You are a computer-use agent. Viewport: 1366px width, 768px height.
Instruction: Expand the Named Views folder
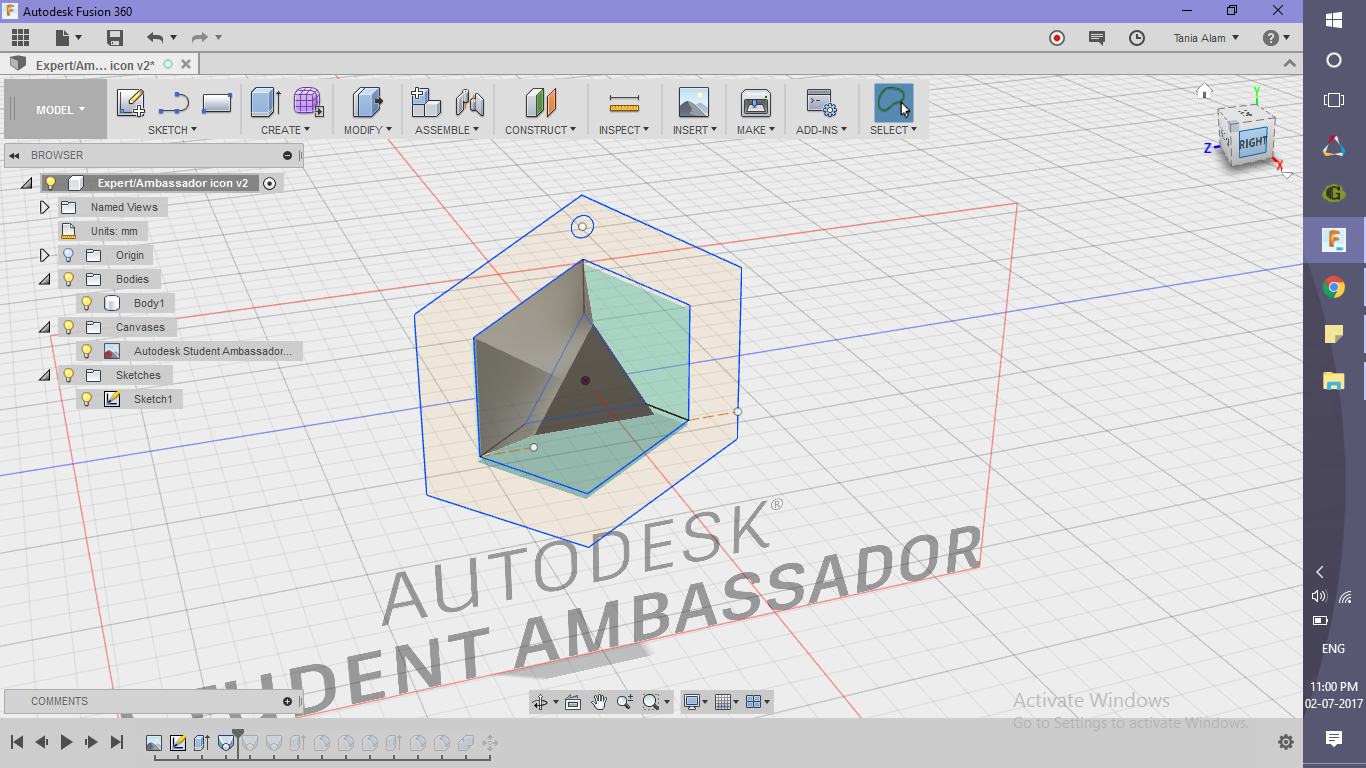[x=44, y=207]
